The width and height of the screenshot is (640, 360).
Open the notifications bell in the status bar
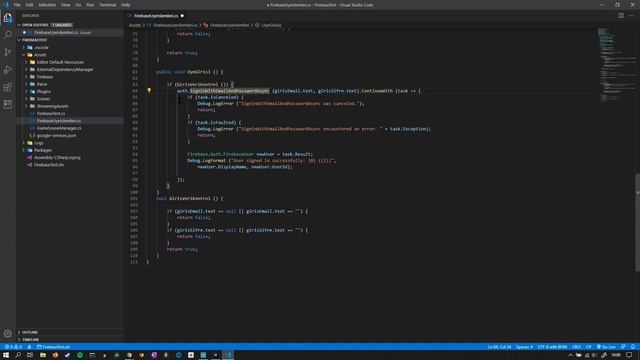coord(633,347)
